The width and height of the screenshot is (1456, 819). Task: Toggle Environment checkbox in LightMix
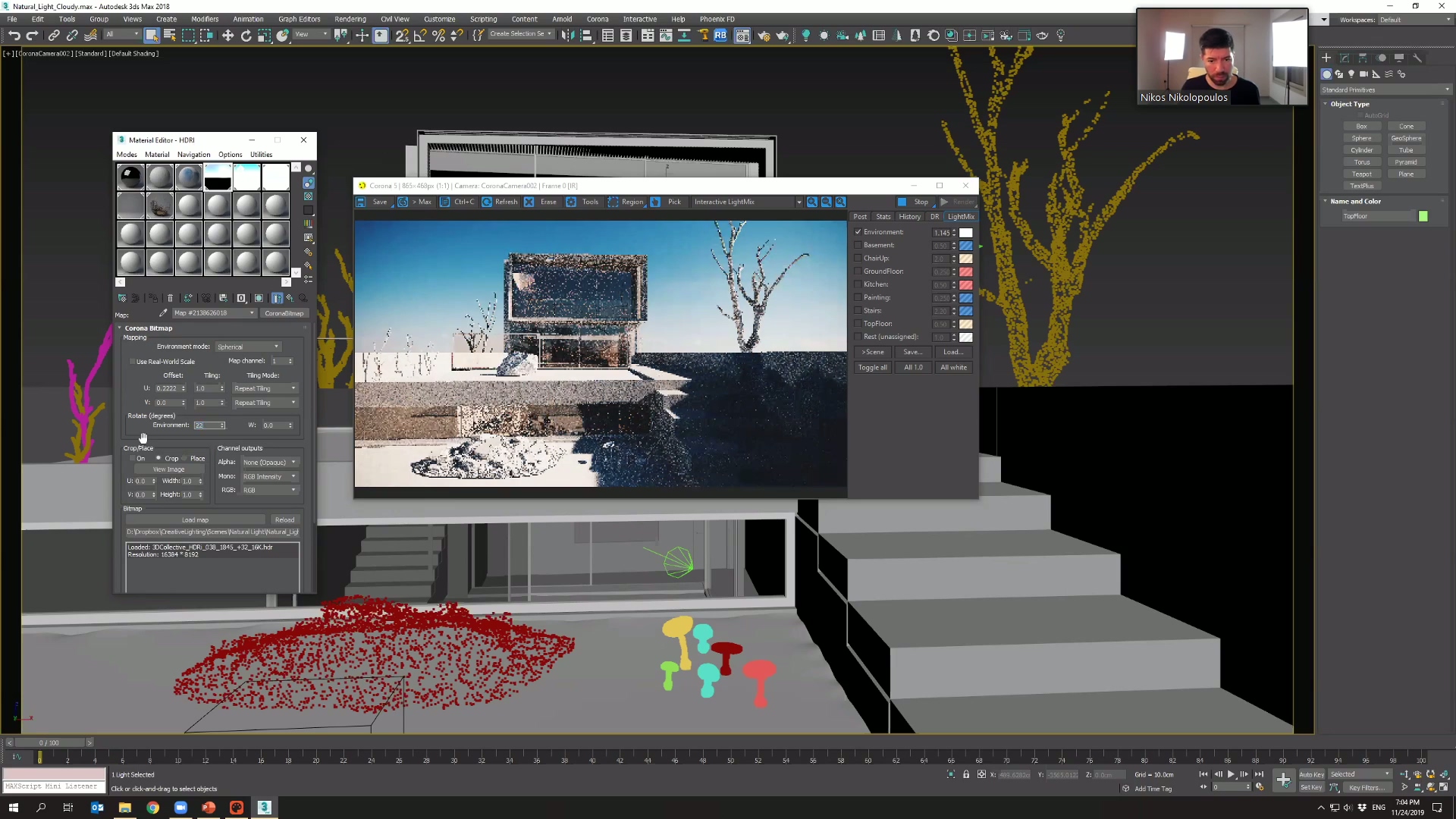(858, 232)
